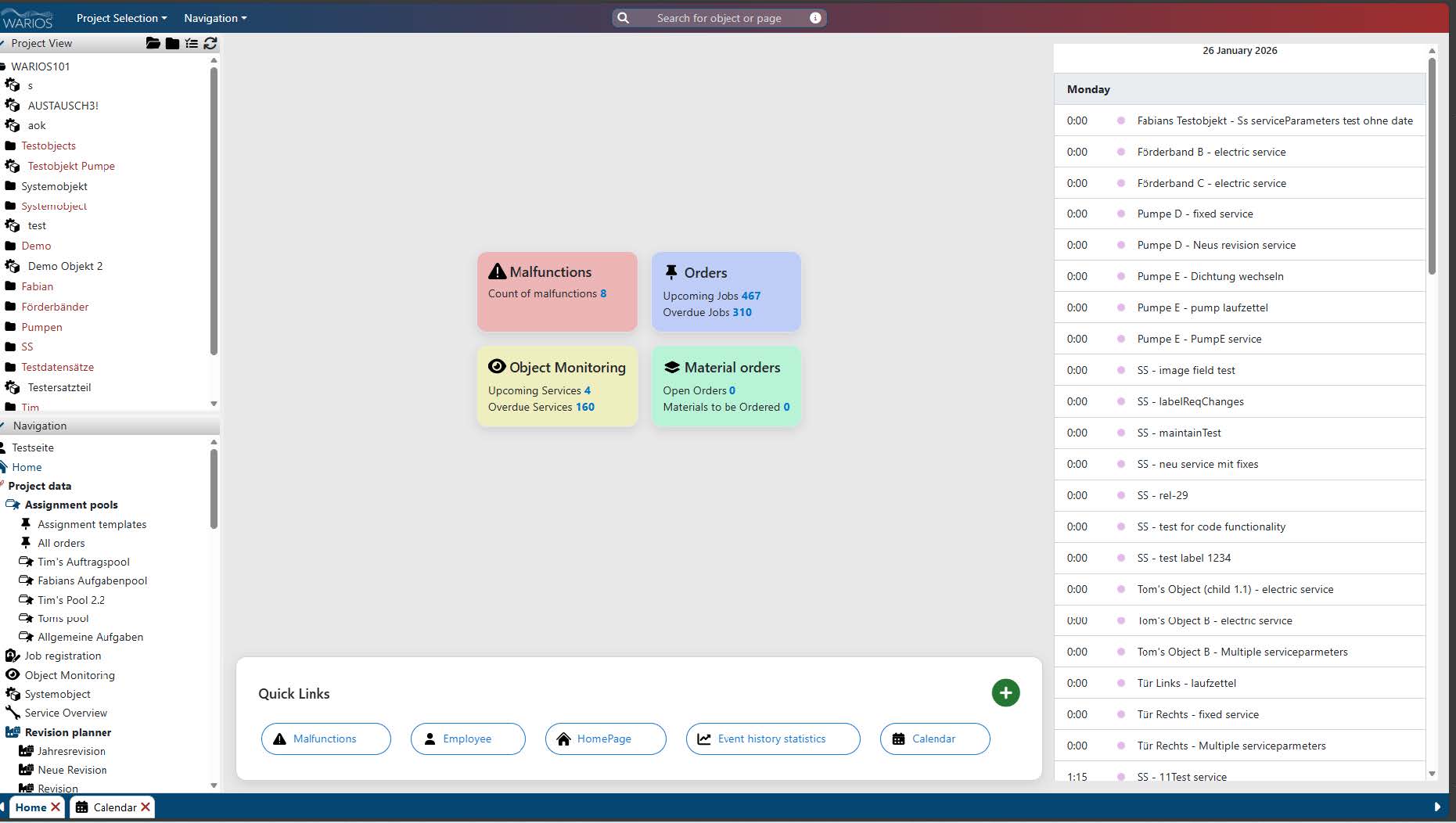Click the green plus to add quick link
This screenshot has height=823, width=1456.
(x=1005, y=692)
